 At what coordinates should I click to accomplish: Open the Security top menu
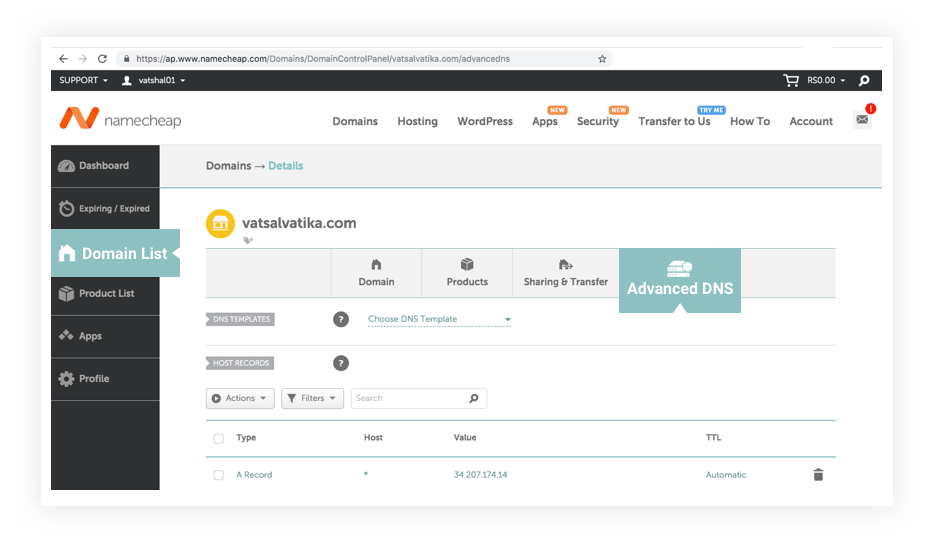(x=598, y=121)
